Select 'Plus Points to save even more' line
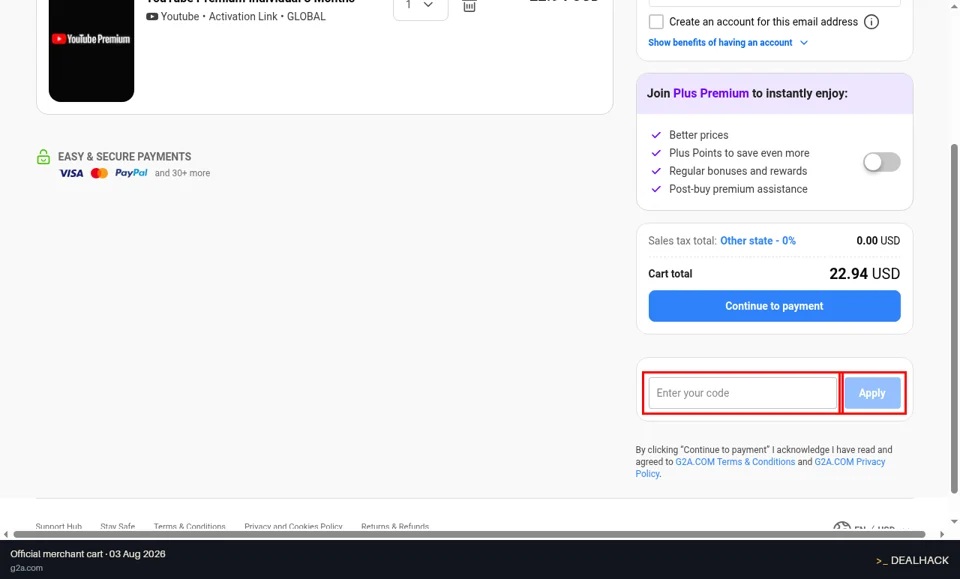The height and width of the screenshot is (579, 960). 739,153
